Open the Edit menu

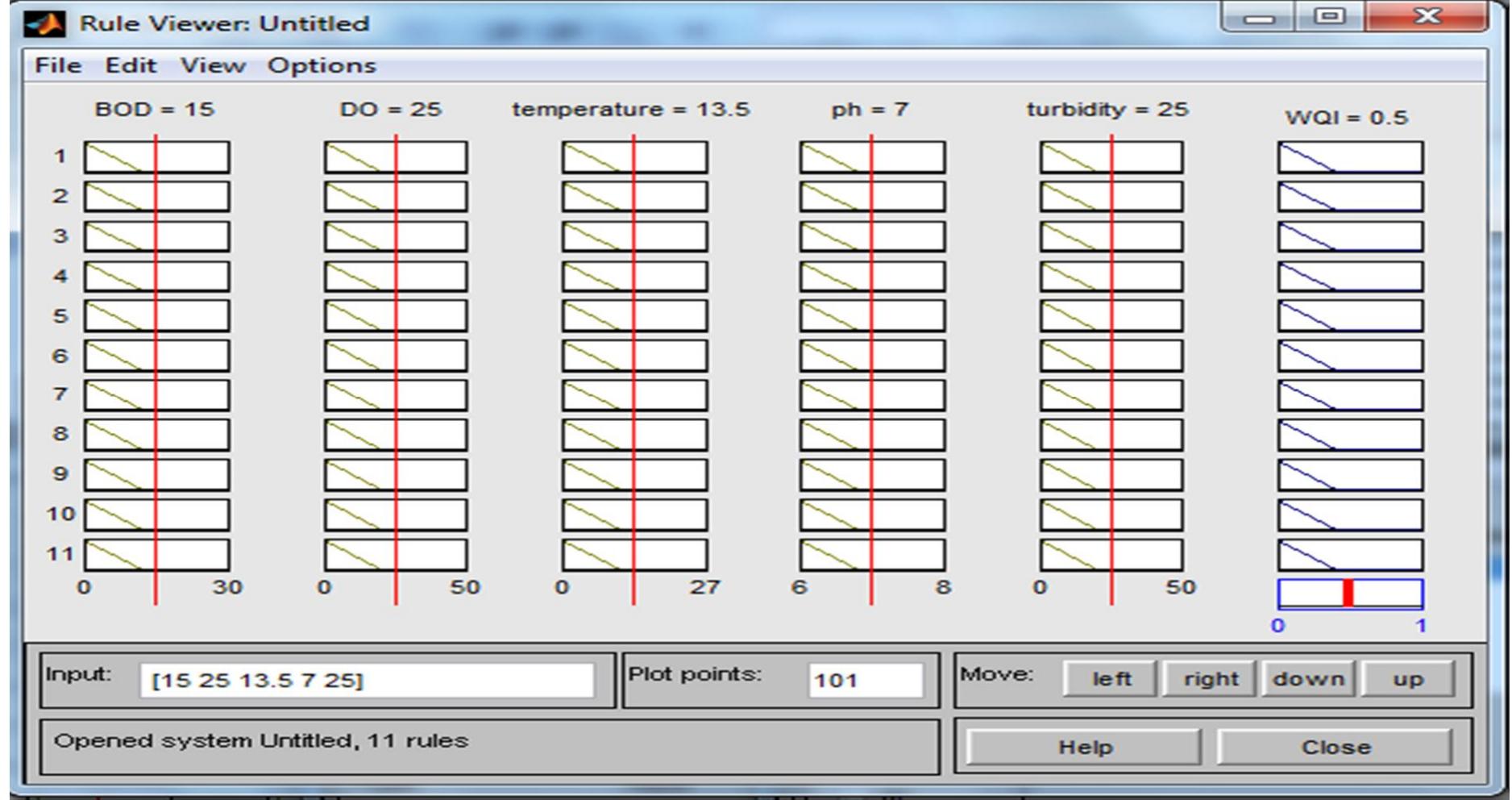click(x=131, y=65)
